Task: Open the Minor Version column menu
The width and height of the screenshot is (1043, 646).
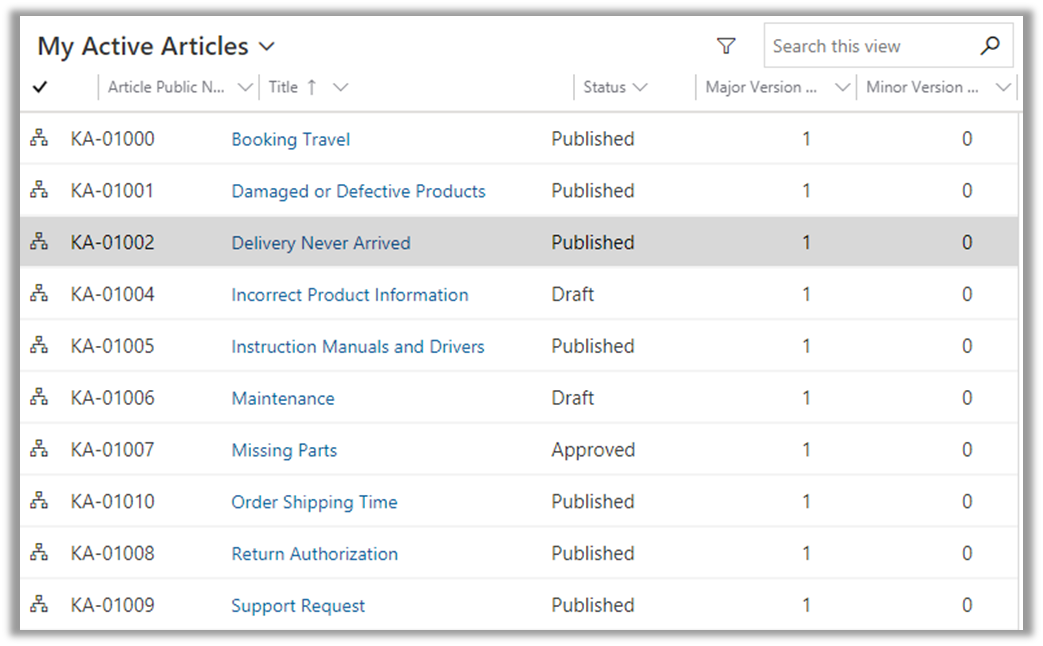Action: tap(1003, 87)
